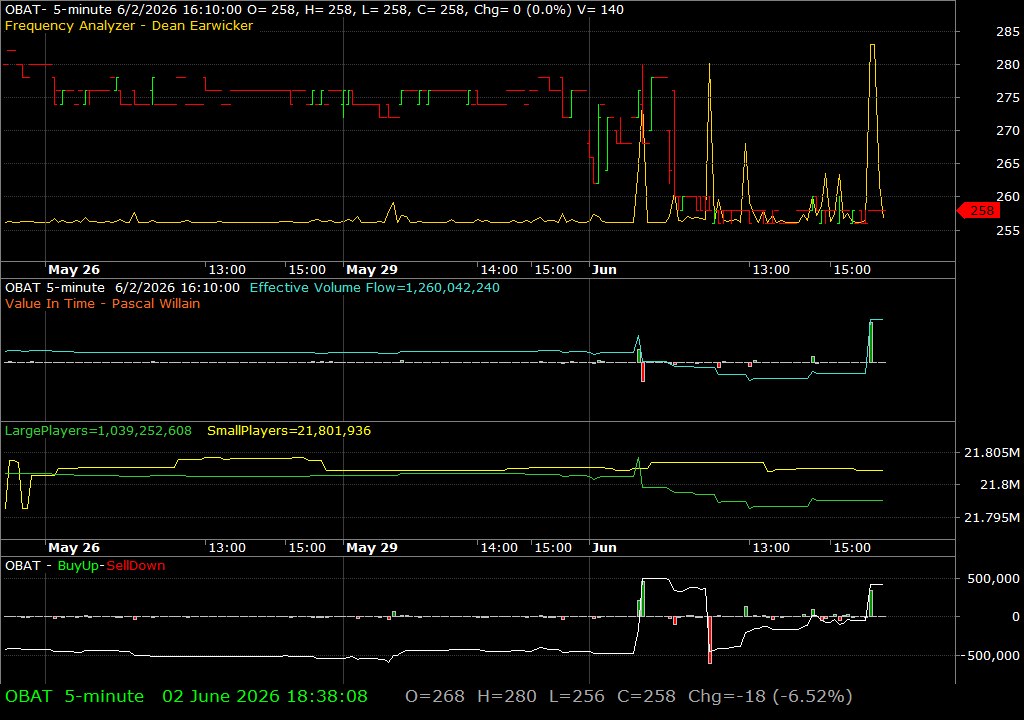1024x720 pixels.
Task: Click the status bar Chg=-18 (-6.52%) value
Action: point(770,696)
